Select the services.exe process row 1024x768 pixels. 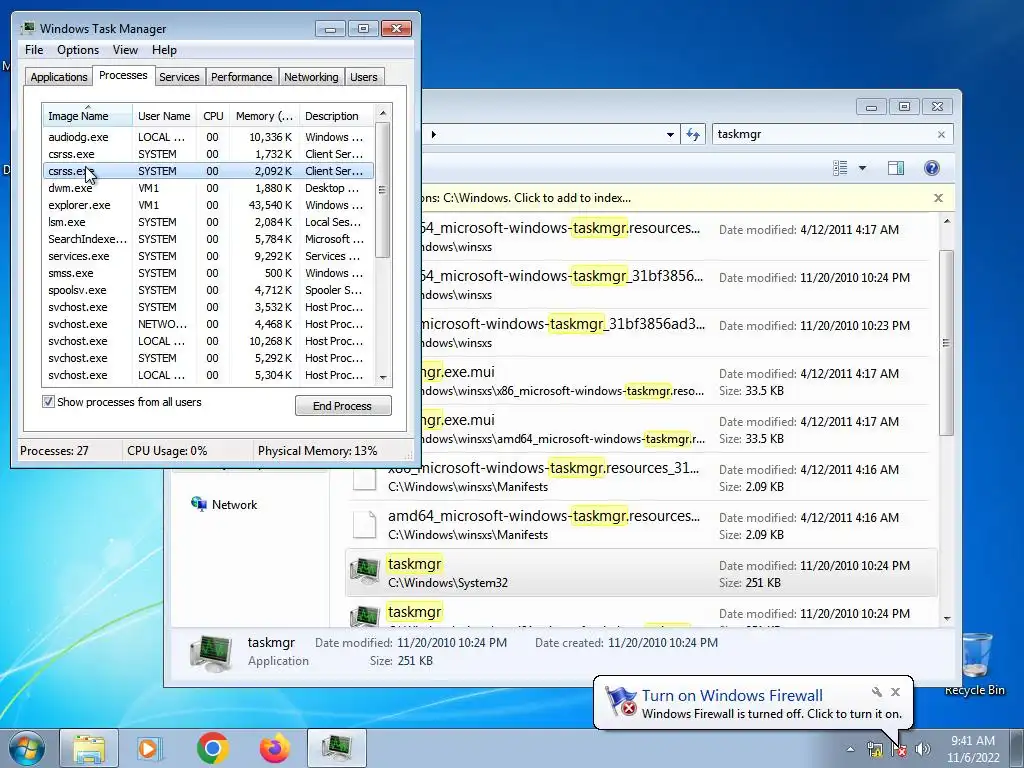click(208, 256)
